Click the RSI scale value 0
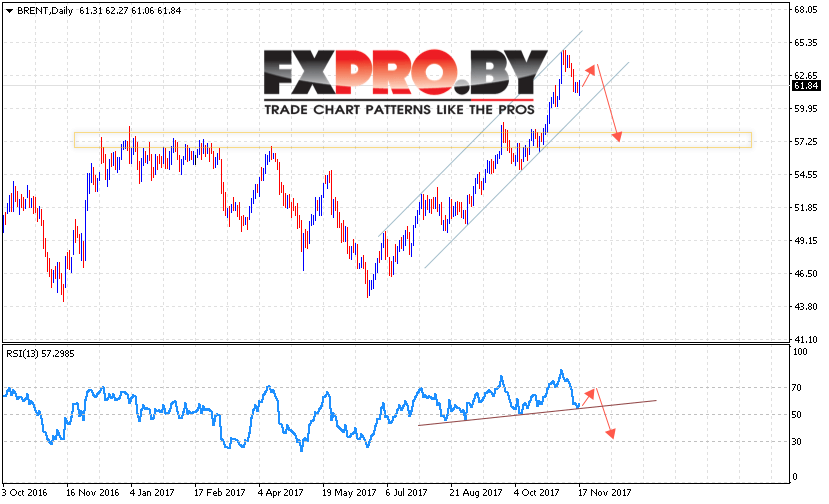The width and height of the screenshot is (829, 504). point(797,477)
